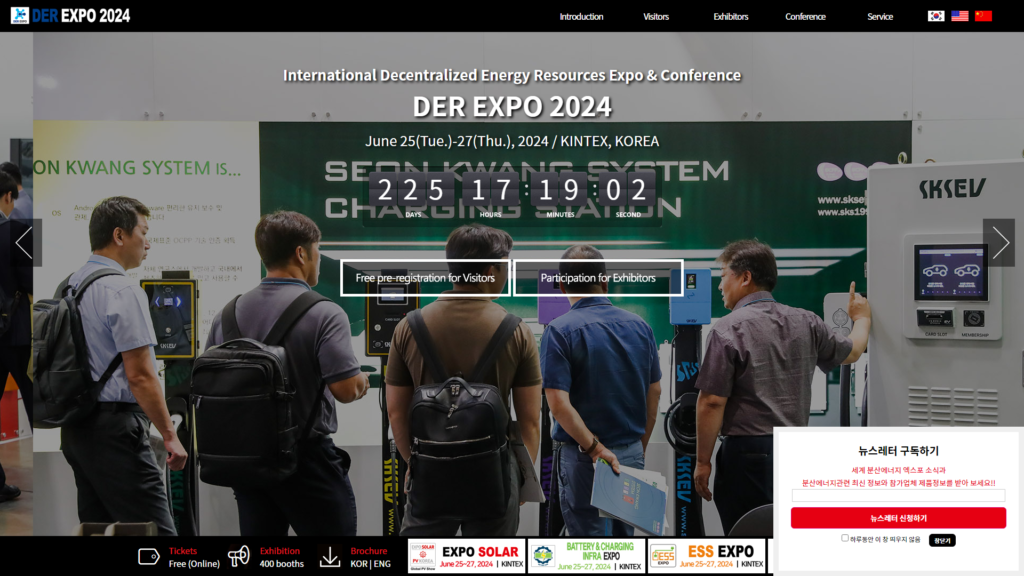Image resolution: width=1024 pixels, height=576 pixels.
Task: Click the International Decentralized Energy Resources Expo title
Action: [x=512, y=75]
